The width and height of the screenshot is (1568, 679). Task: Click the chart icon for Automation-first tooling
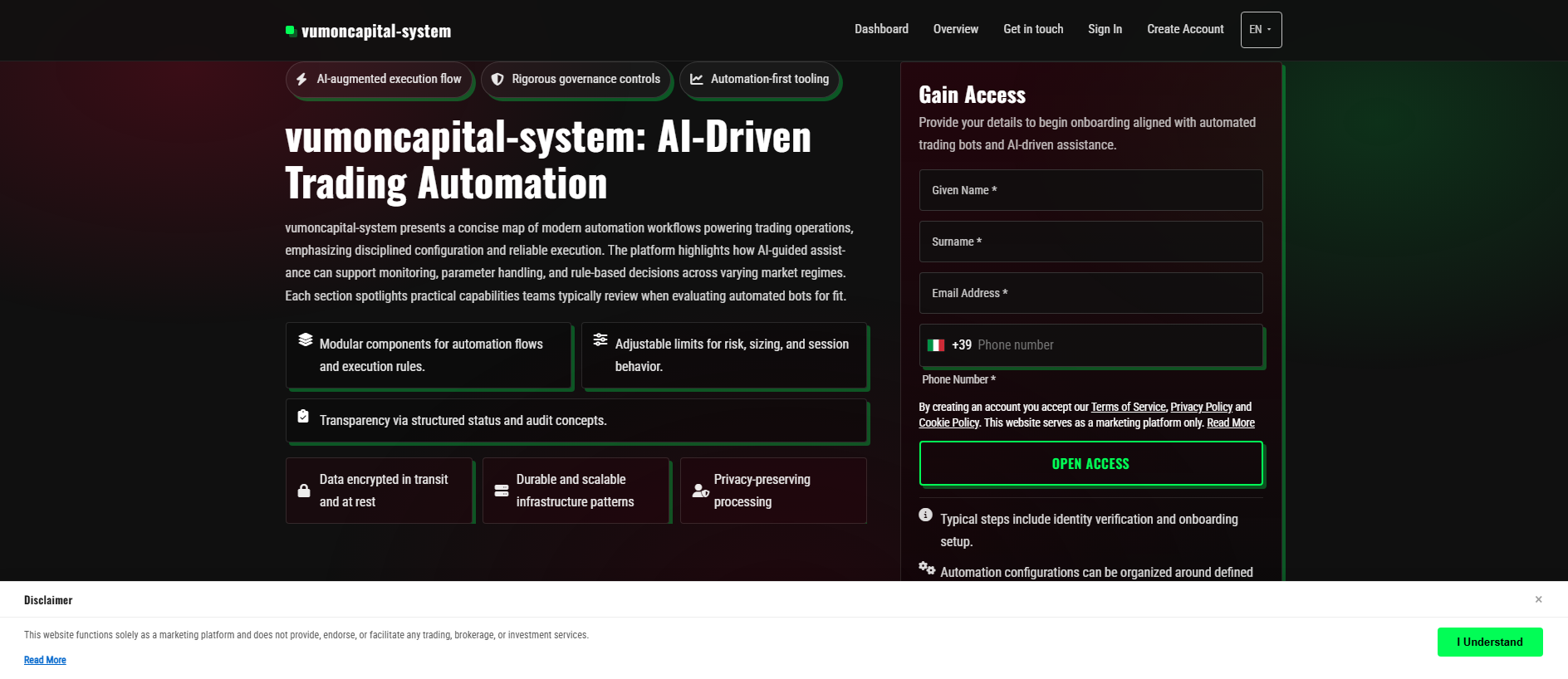pyautogui.click(x=697, y=80)
